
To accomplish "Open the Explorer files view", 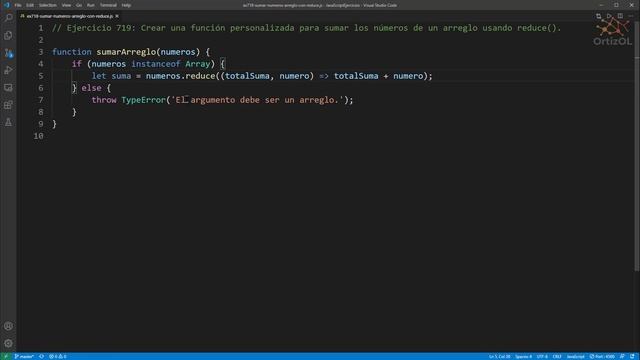I will [8, 36].
